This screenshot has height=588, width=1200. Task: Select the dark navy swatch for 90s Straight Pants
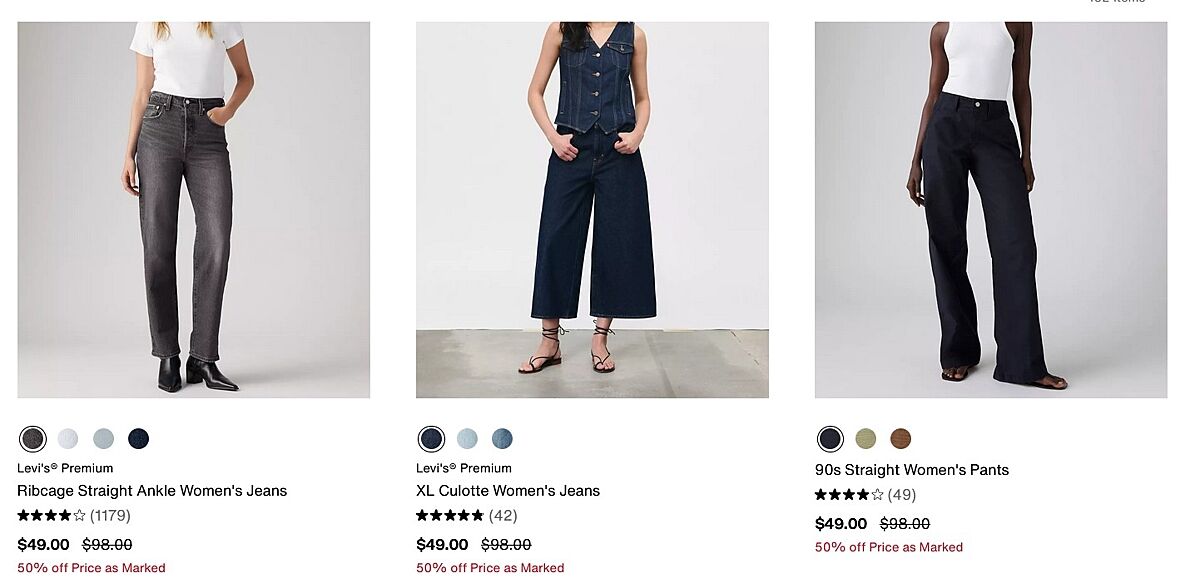[830, 439]
